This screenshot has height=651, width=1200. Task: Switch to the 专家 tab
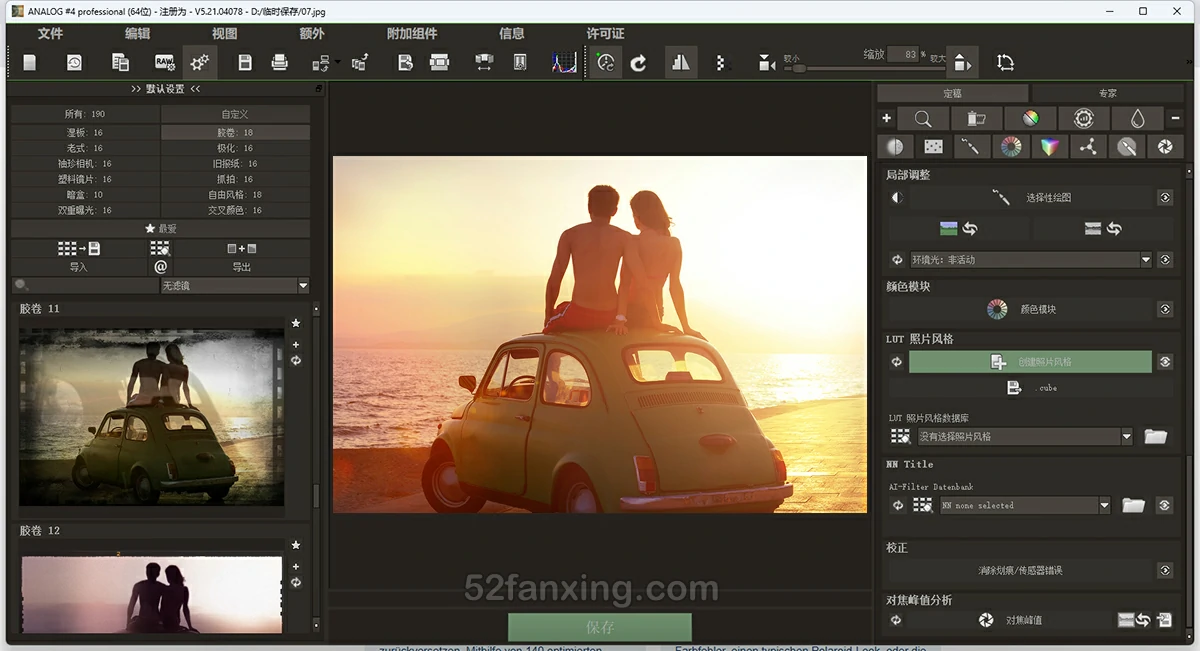point(1107,93)
